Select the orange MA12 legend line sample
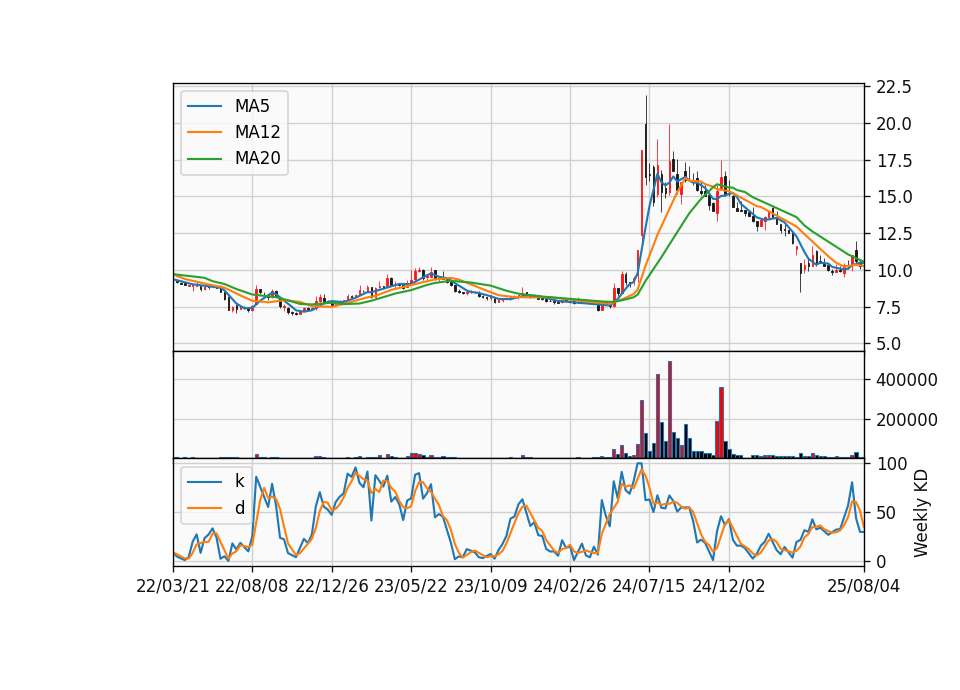Image resolution: width=960 pixels, height=690 pixels. 204,133
